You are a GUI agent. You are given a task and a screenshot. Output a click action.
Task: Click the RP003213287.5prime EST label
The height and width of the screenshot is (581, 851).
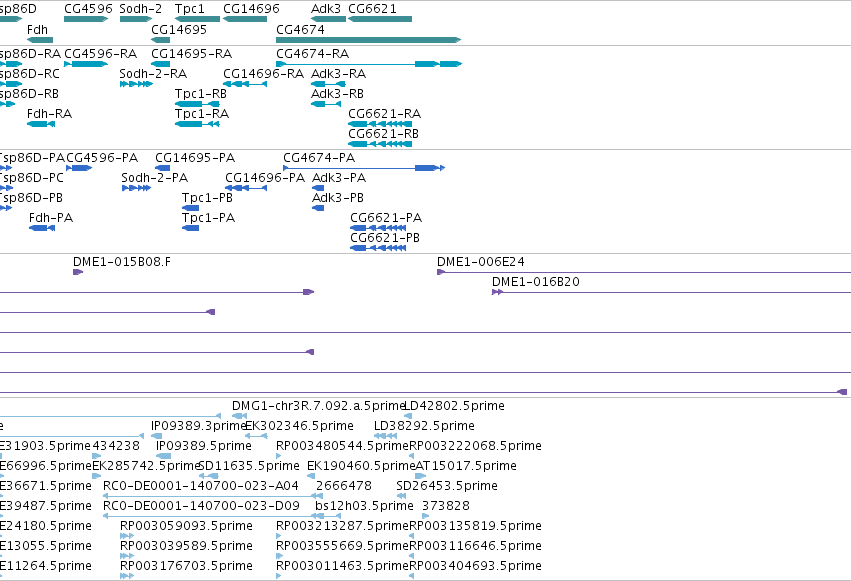(342, 526)
